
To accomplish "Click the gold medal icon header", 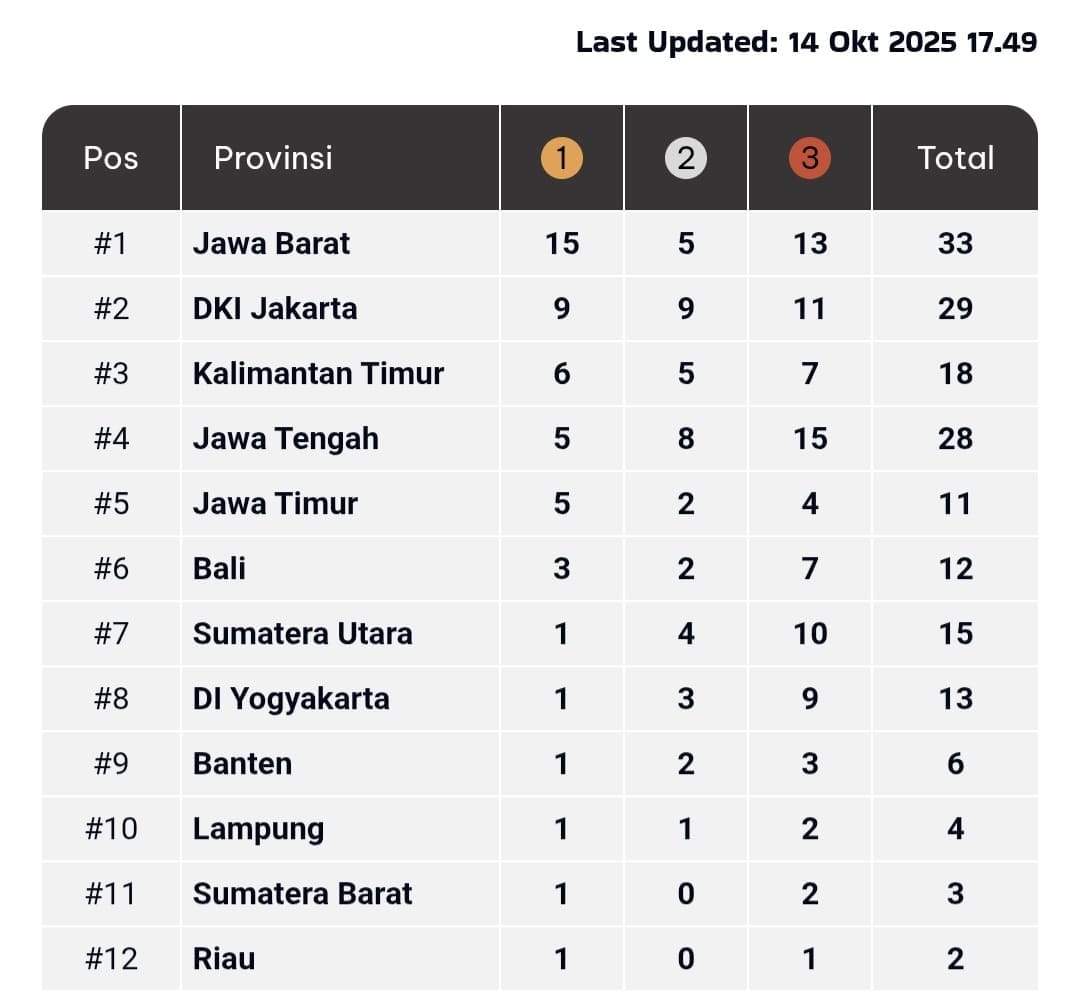I will pos(561,158).
